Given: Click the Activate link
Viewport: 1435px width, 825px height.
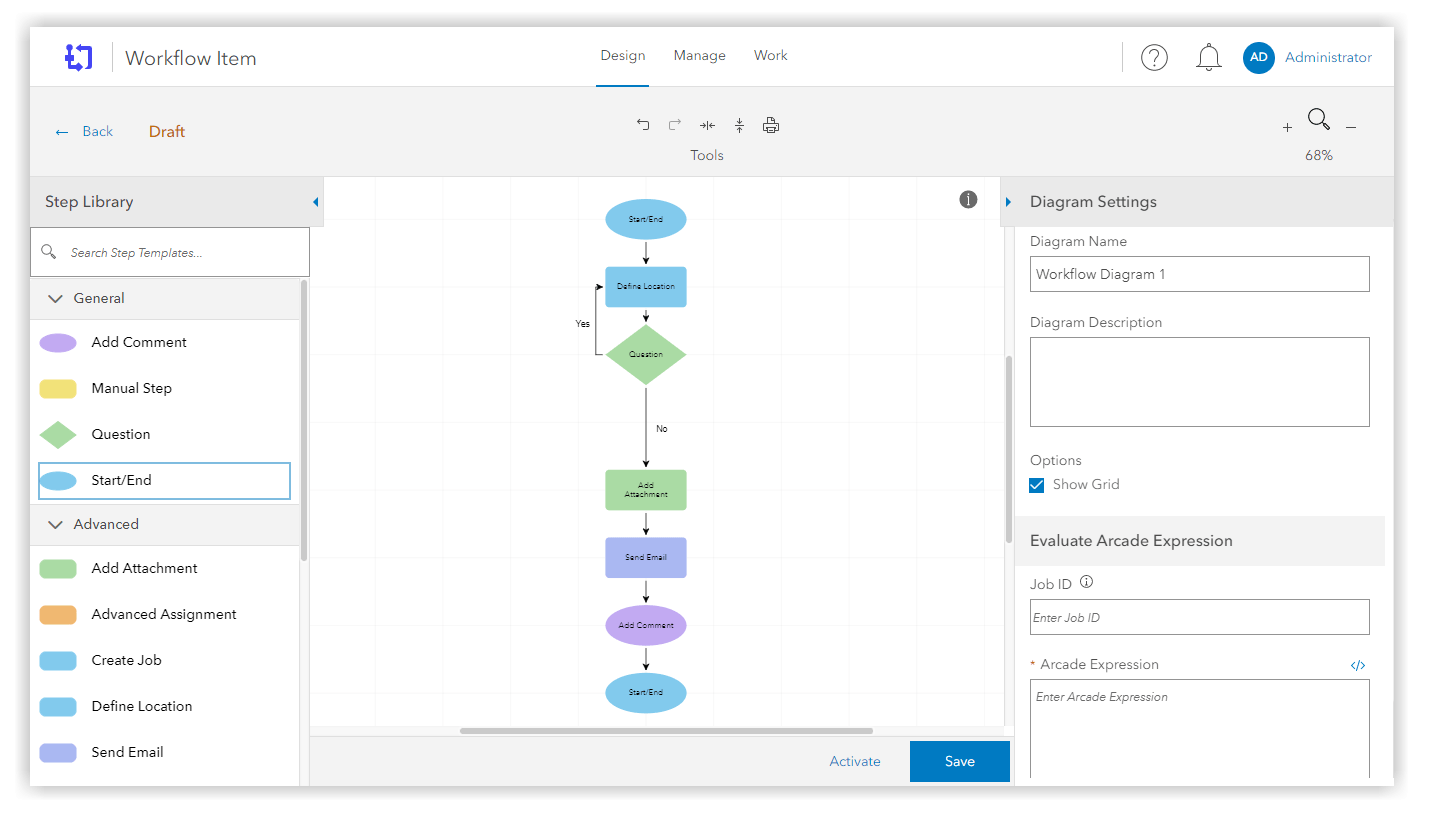Looking at the screenshot, I should tap(855, 761).
